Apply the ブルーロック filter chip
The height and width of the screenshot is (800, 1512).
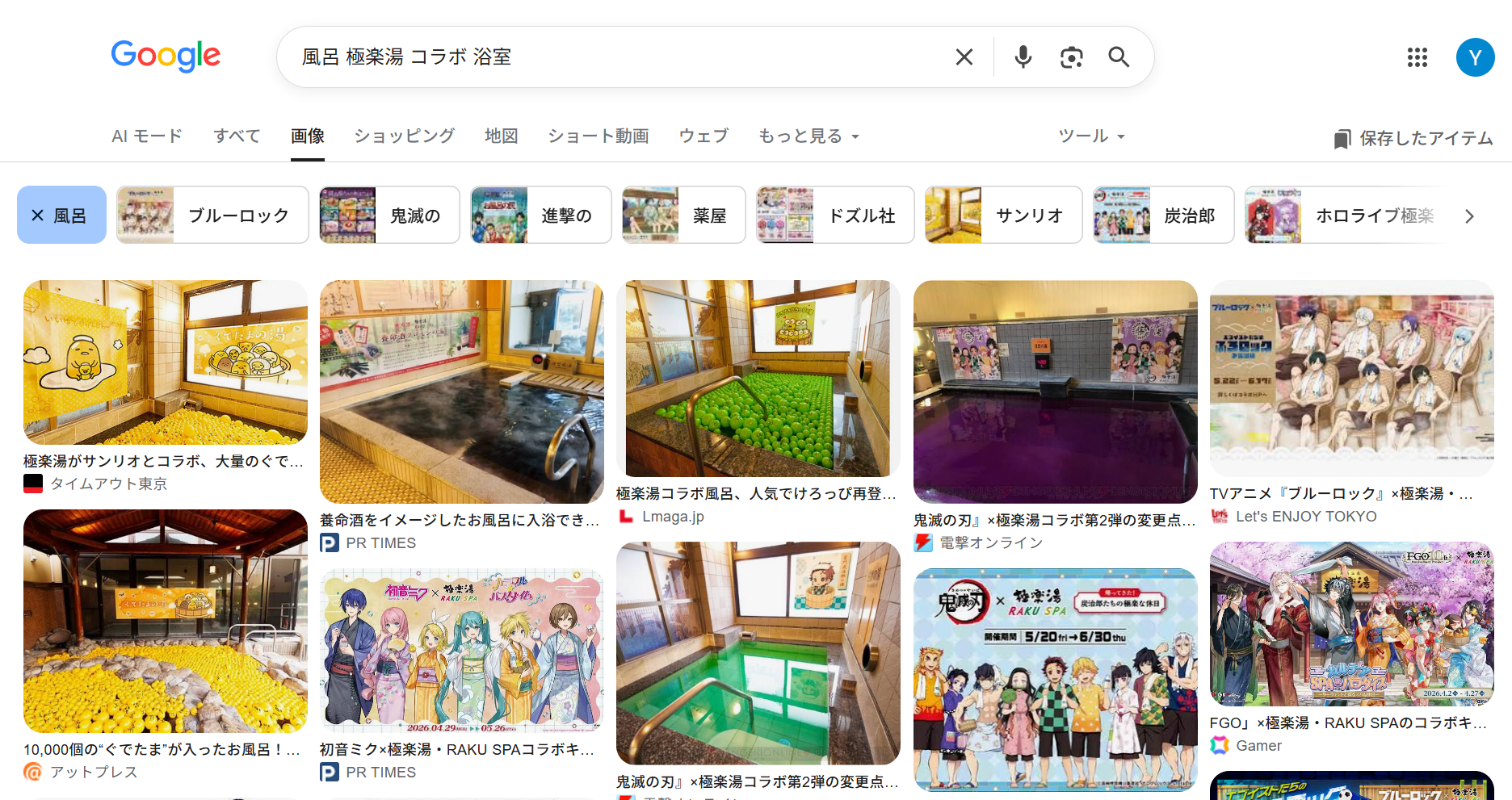pyautogui.click(x=212, y=215)
